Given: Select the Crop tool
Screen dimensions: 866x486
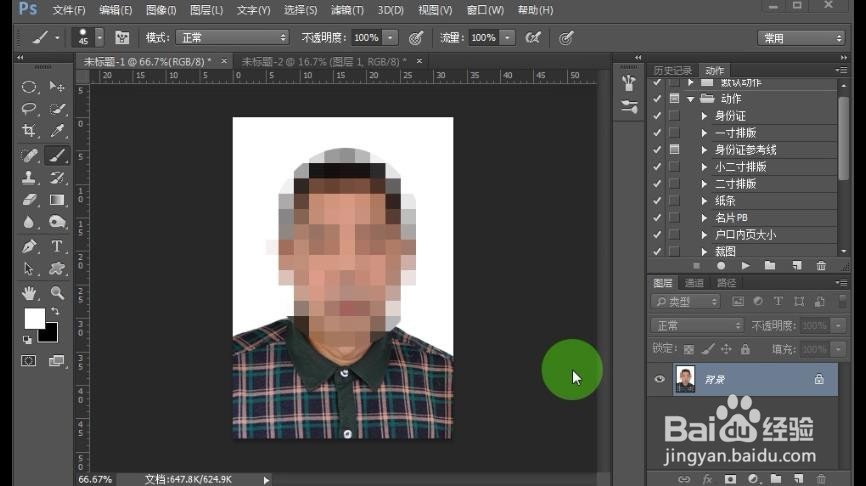Looking at the screenshot, I should (x=29, y=131).
